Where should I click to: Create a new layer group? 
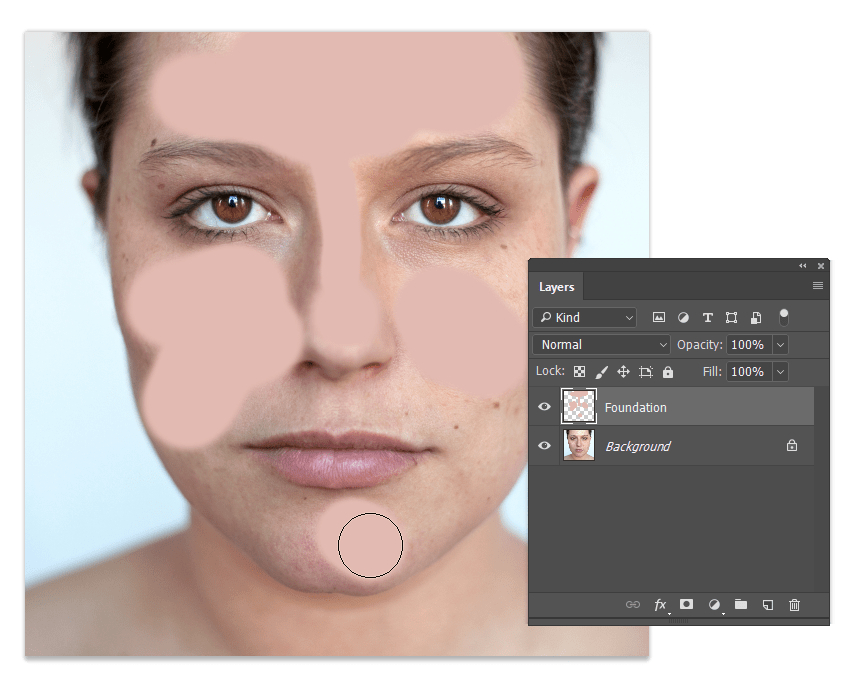[x=741, y=605]
